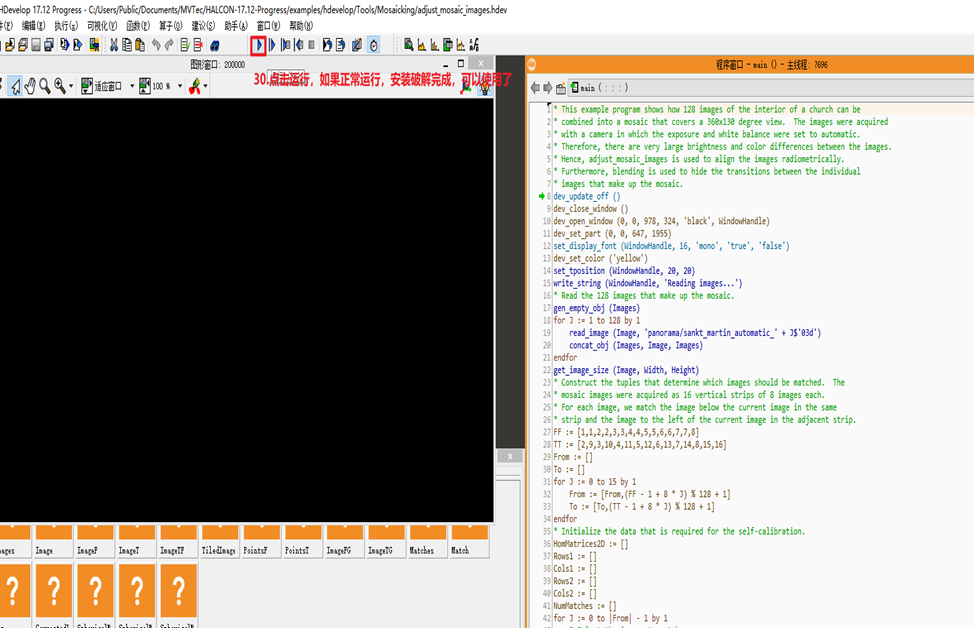Open the zoom inspection tool icon
This screenshot has width=974, height=628.
(408, 45)
